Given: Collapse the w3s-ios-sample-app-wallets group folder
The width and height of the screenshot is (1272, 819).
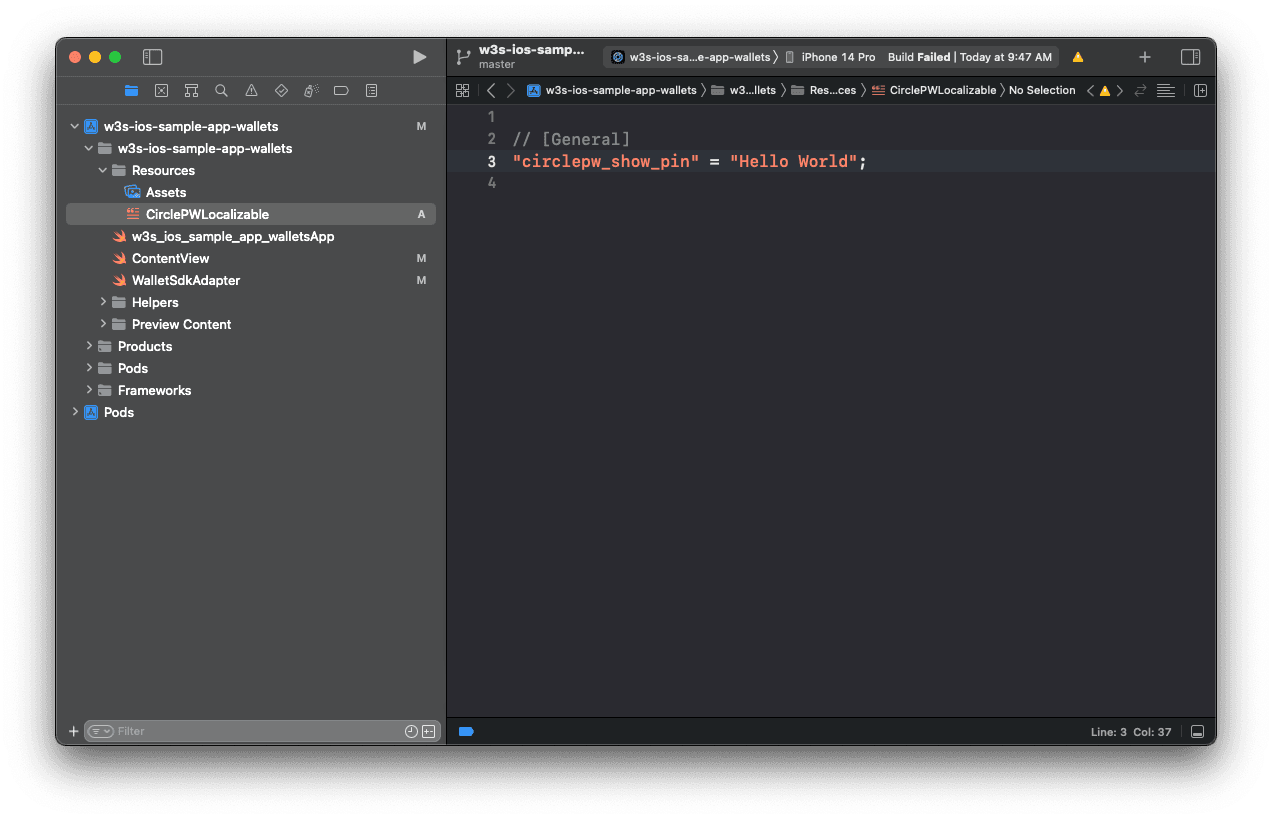Looking at the screenshot, I should pyautogui.click(x=89, y=148).
